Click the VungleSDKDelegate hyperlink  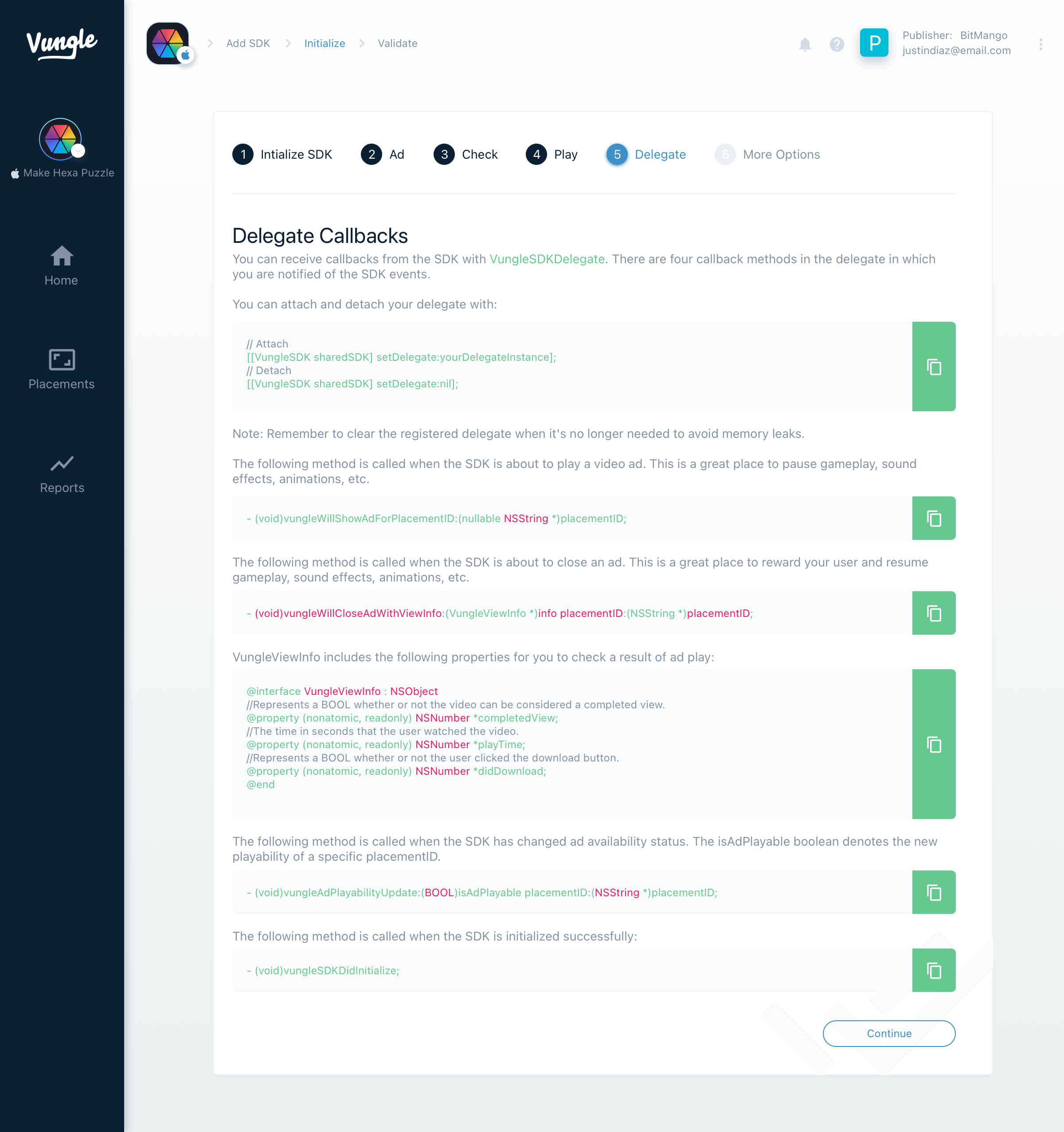coord(546,259)
